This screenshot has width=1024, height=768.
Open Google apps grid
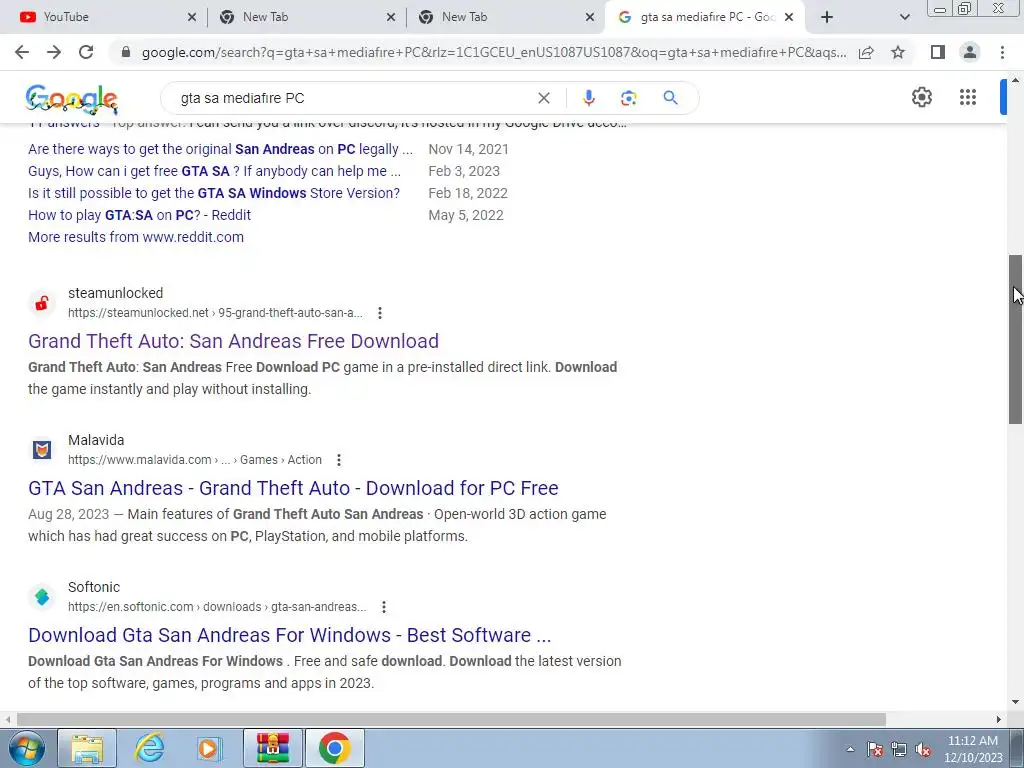pos(968,97)
